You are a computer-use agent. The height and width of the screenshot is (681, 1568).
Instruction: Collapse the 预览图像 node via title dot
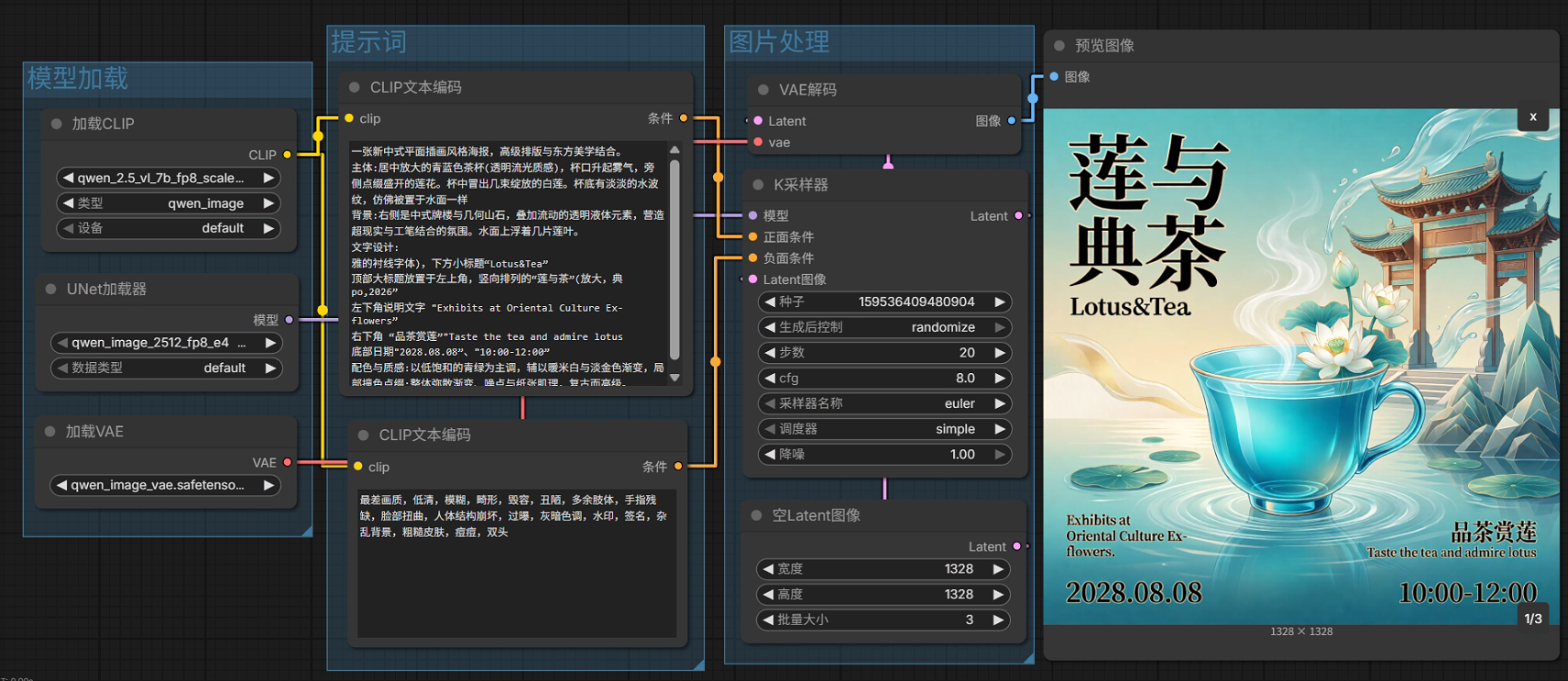pos(1059,45)
